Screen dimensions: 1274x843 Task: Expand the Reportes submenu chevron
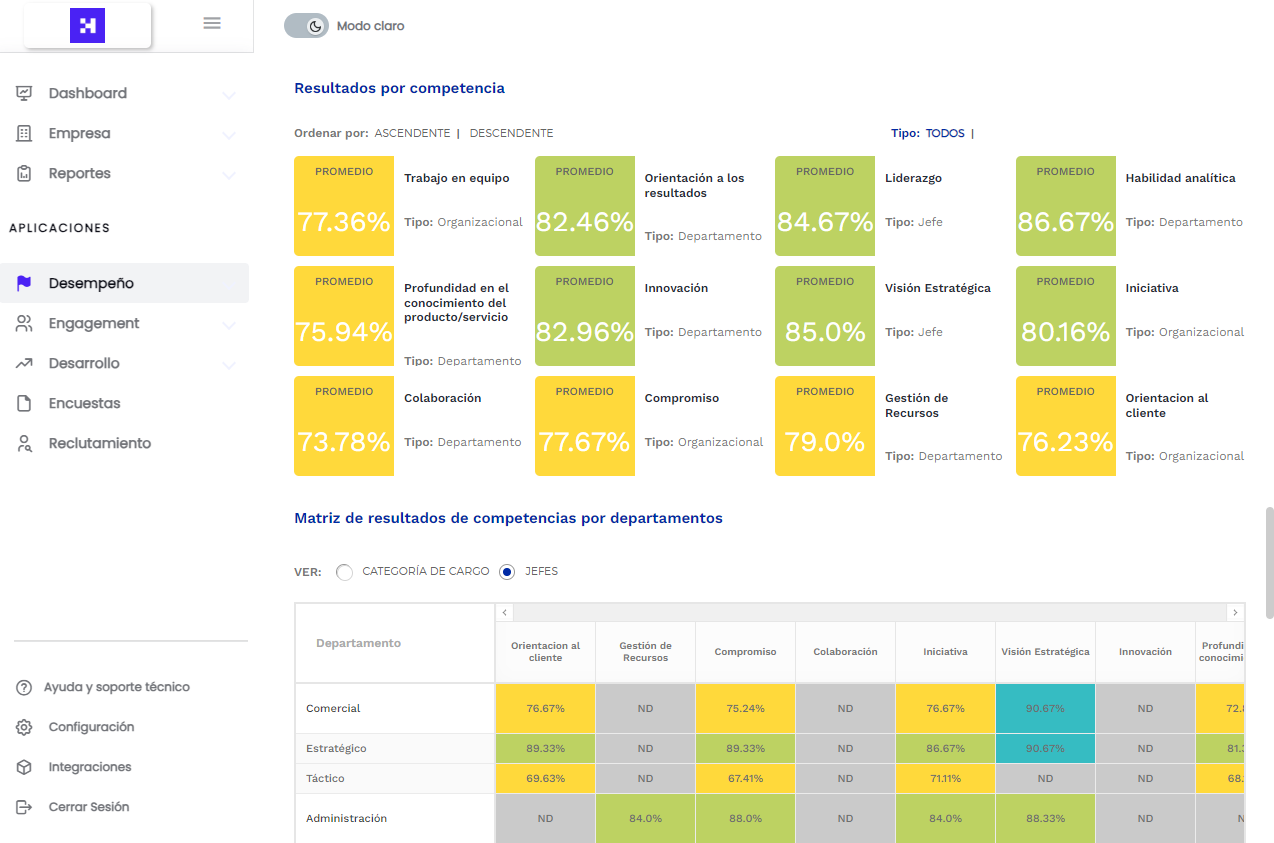[x=229, y=173]
